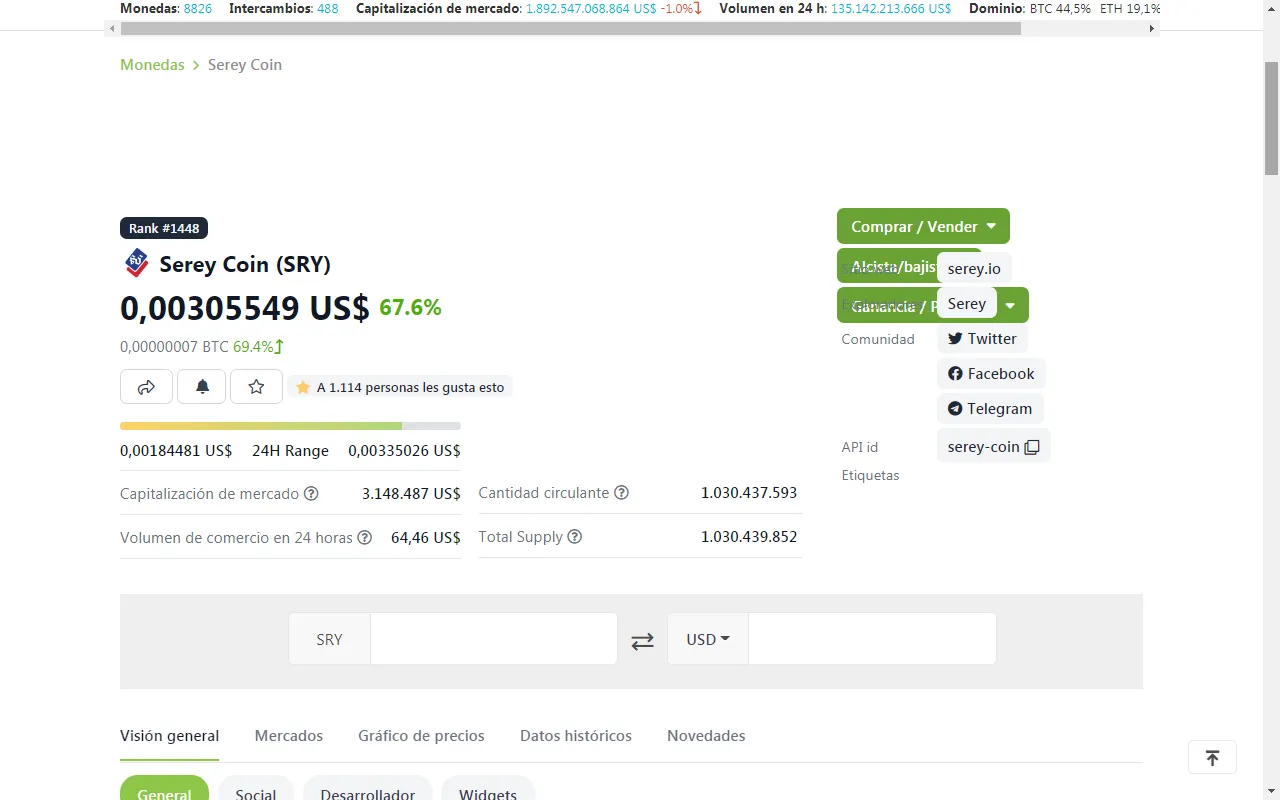Click the 0,00000007 BTC price text
The width and height of the screenshot is (1280, 800).
174,347
